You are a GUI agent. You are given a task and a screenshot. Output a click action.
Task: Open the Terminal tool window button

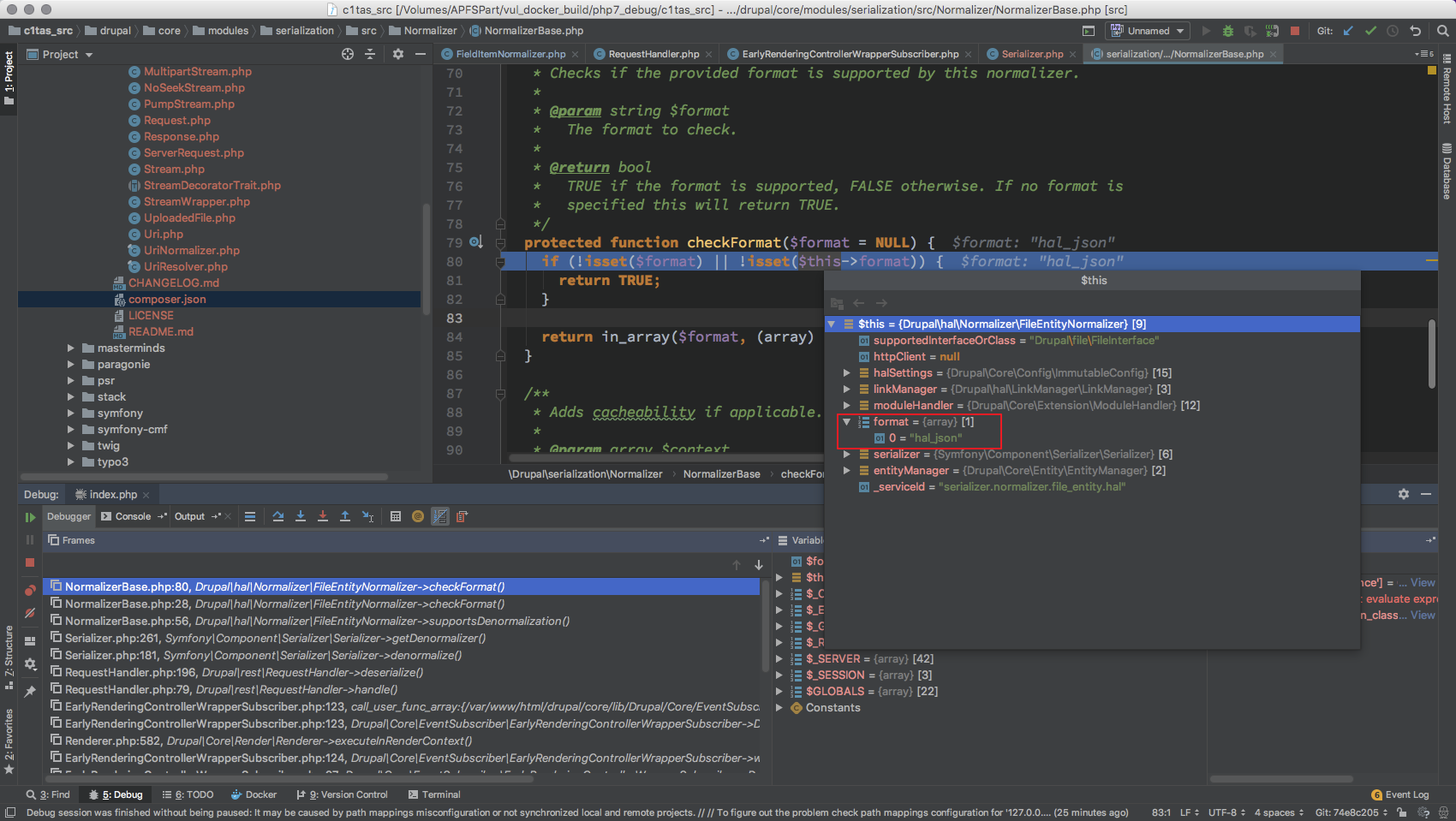pos(434,794)
